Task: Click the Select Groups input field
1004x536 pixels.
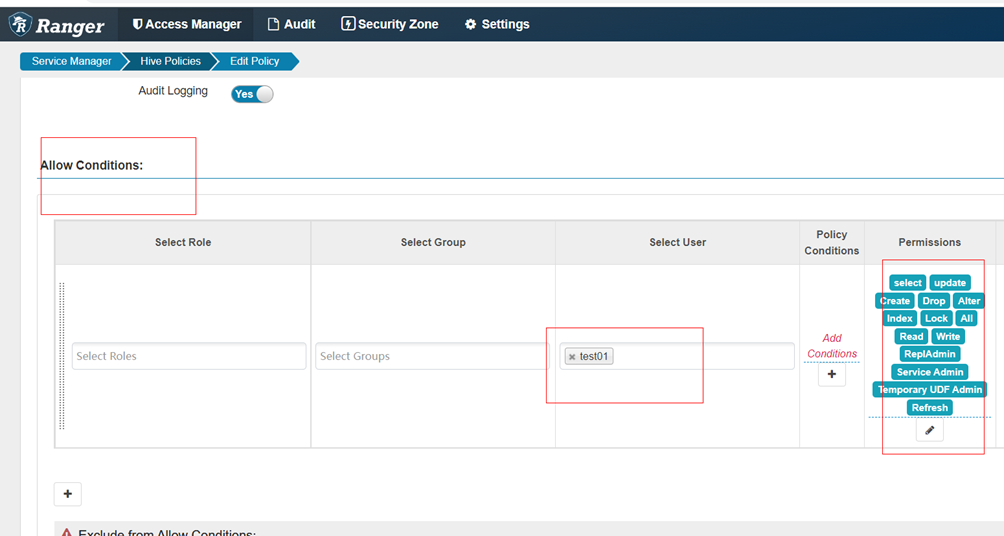Action: (x=432, y=356)
